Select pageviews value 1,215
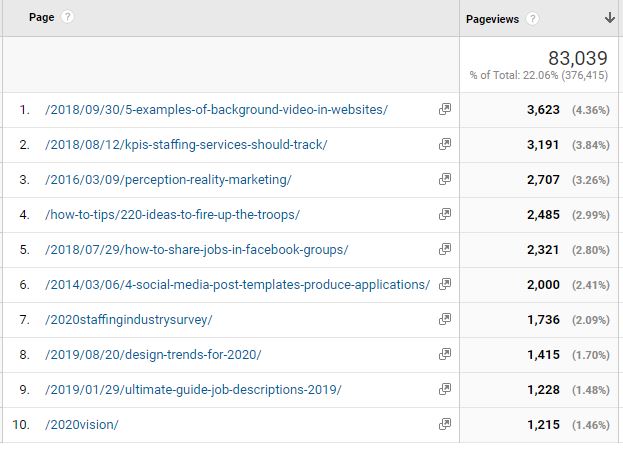This screenshot has height=449, width=623. point(543,424)
